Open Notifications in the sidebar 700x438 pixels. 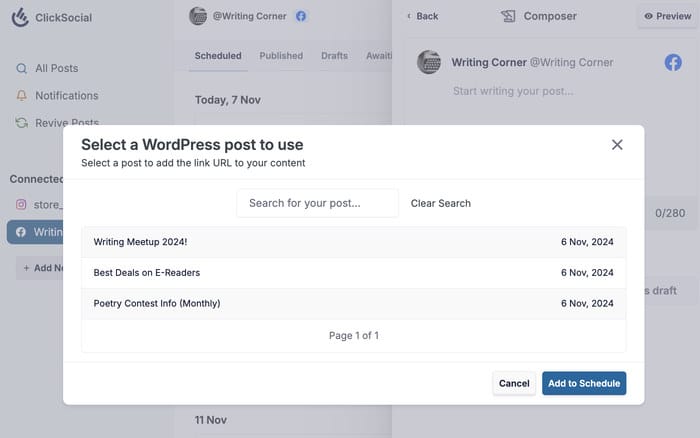coord(57,96)
